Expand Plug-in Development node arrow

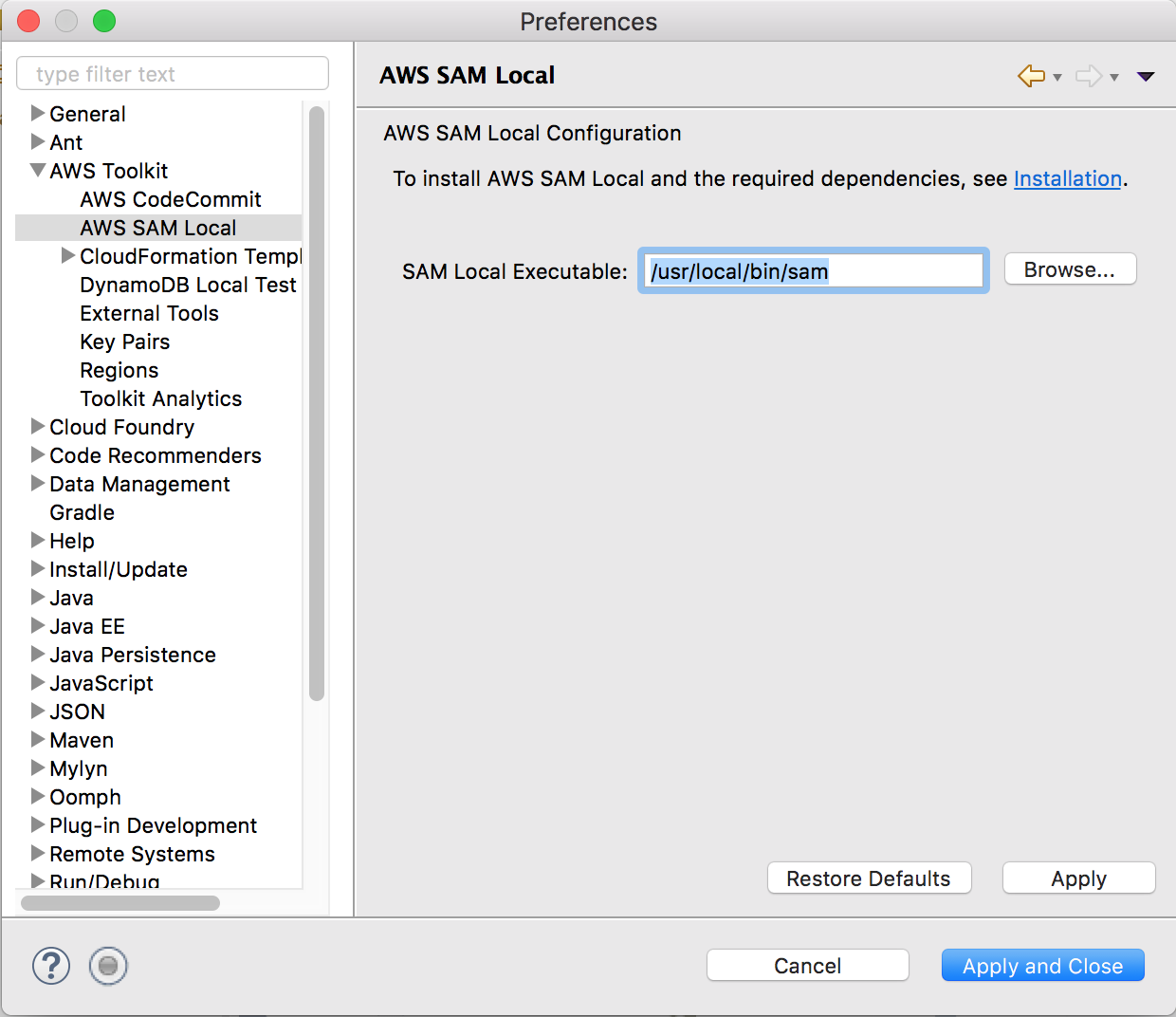click(38, 824)
